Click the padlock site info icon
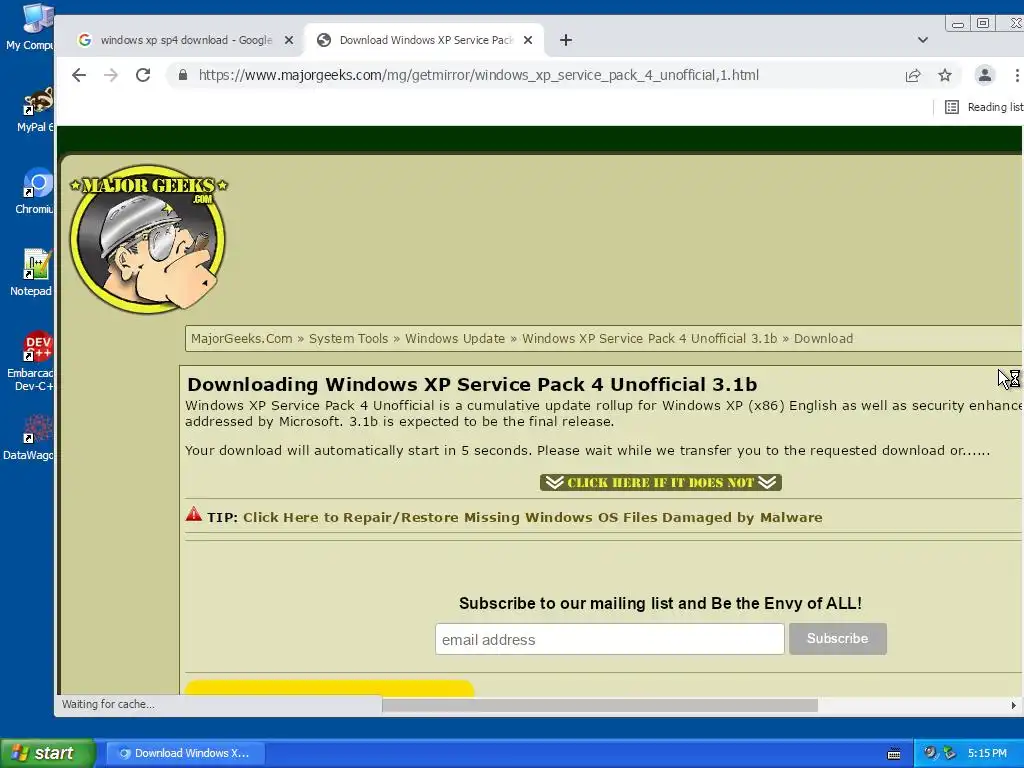This screenshot has height=768, width=1024. click(x=183, y=75)
